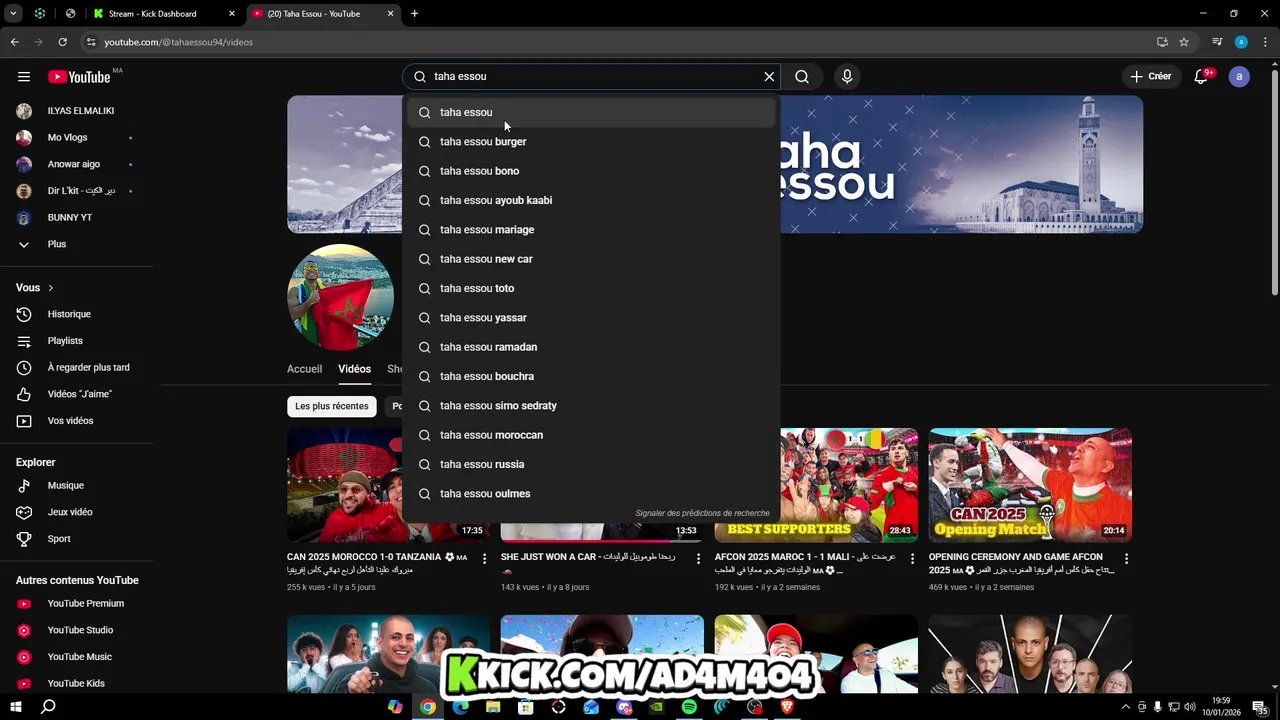Screen dimensions: 1280x720
Task: Select suggestion 'taha essou new car'
Action: 591,259
